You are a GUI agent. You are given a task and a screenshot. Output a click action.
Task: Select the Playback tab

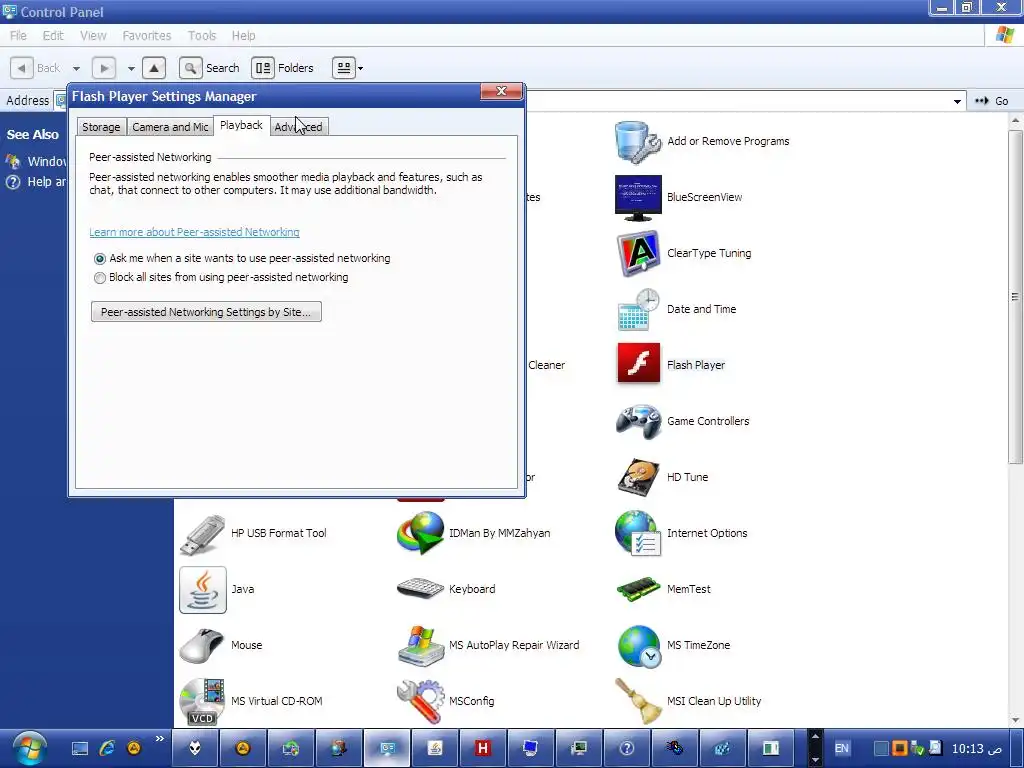click(x=241, y=125)
